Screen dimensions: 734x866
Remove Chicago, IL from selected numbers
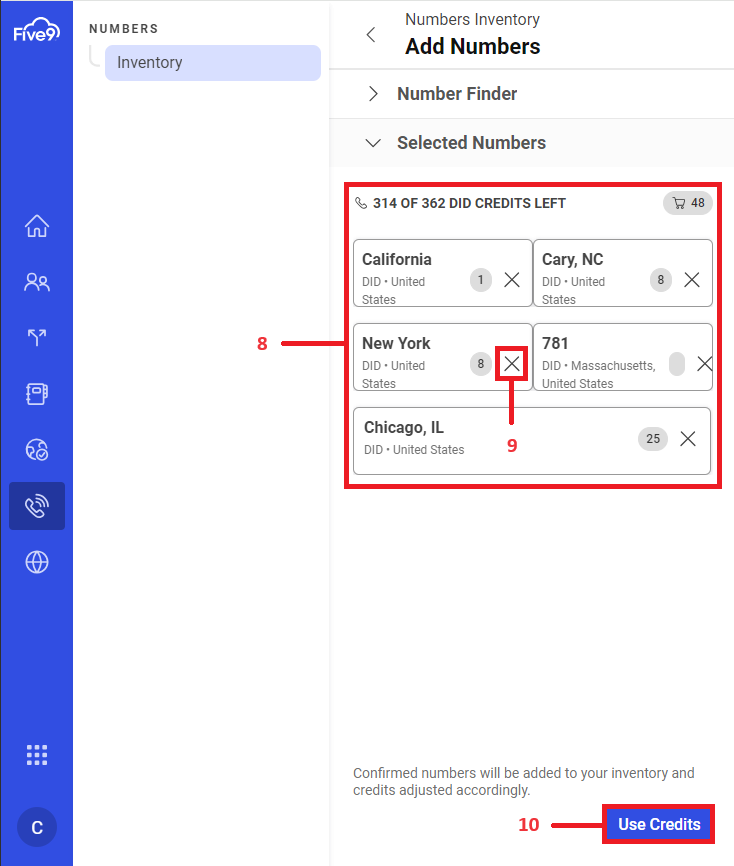[x=688, y=439]
